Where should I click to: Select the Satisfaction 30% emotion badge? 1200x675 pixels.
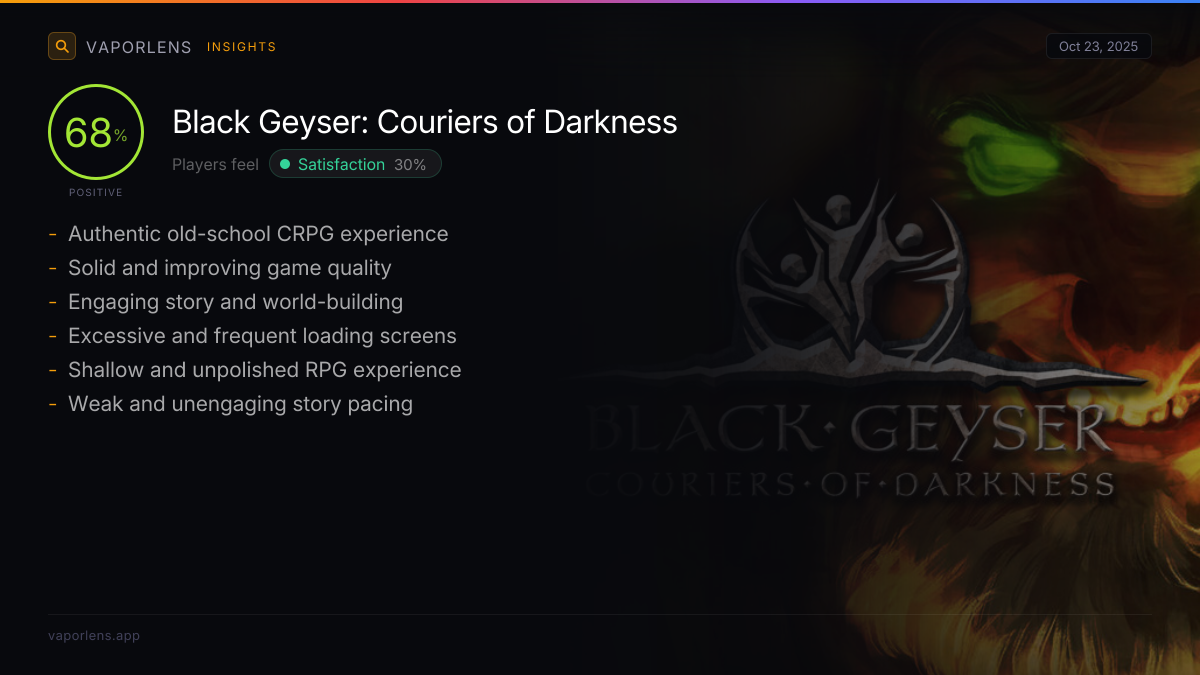(355, 164)
